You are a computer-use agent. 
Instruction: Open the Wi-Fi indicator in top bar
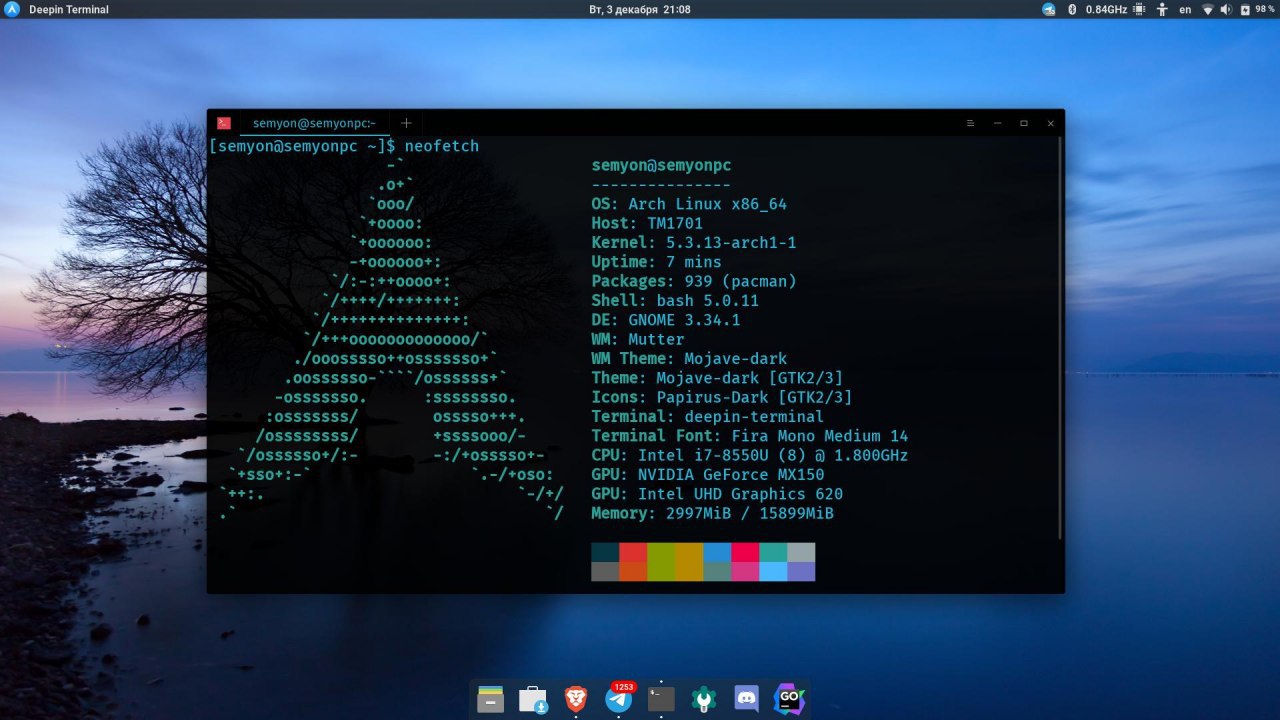pos(1208,9)
